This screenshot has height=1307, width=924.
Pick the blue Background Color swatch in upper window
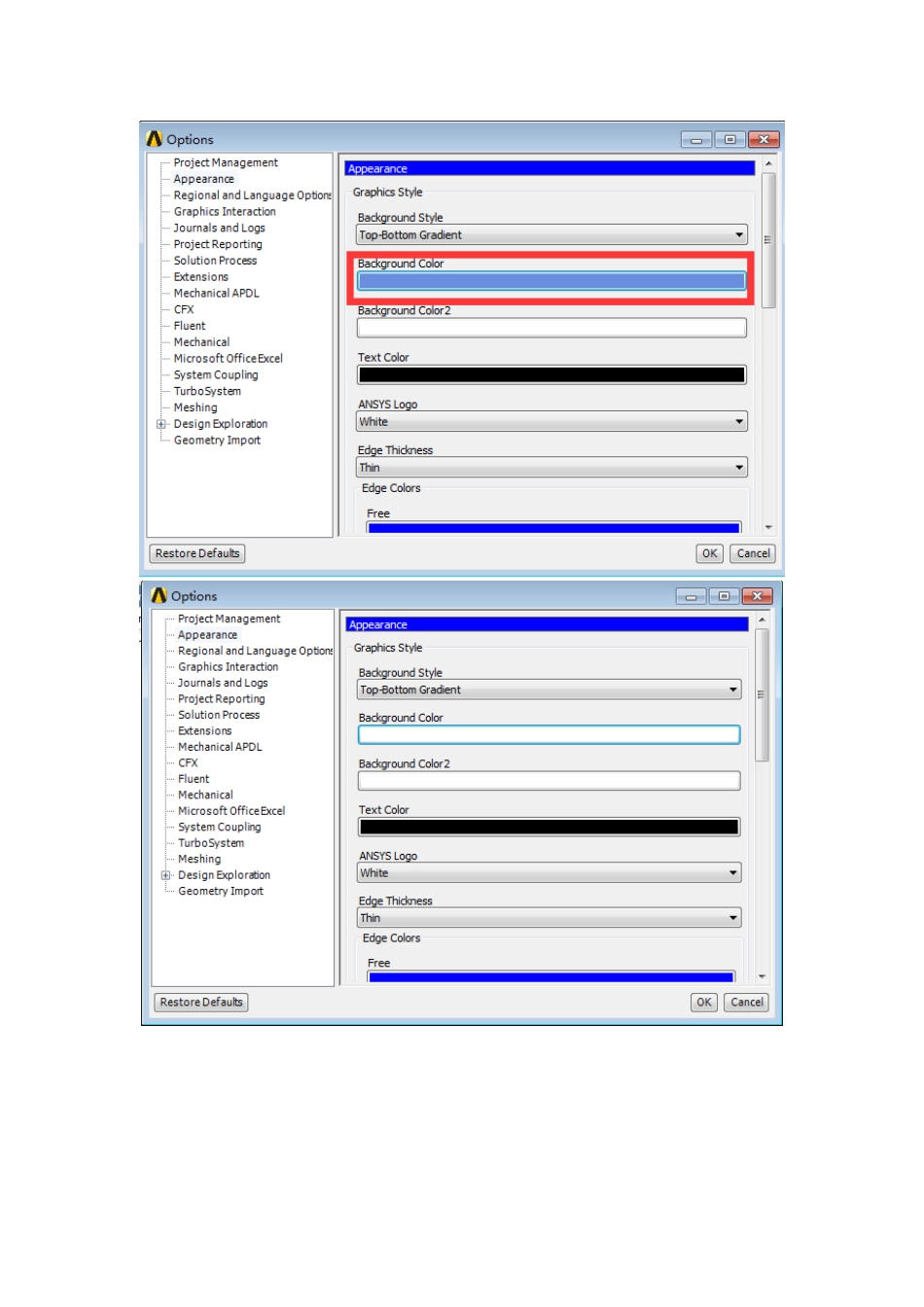551,281
